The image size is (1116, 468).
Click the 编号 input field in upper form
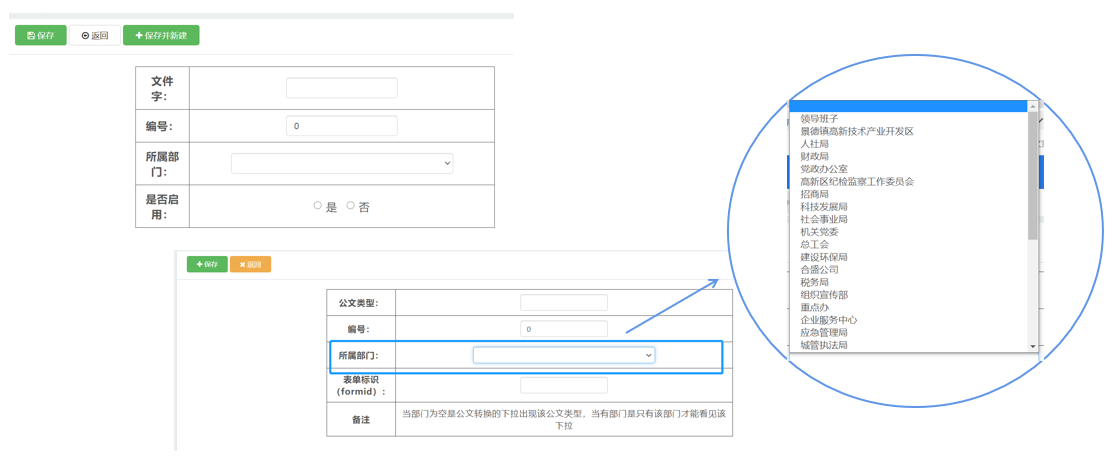pos(341,126)
